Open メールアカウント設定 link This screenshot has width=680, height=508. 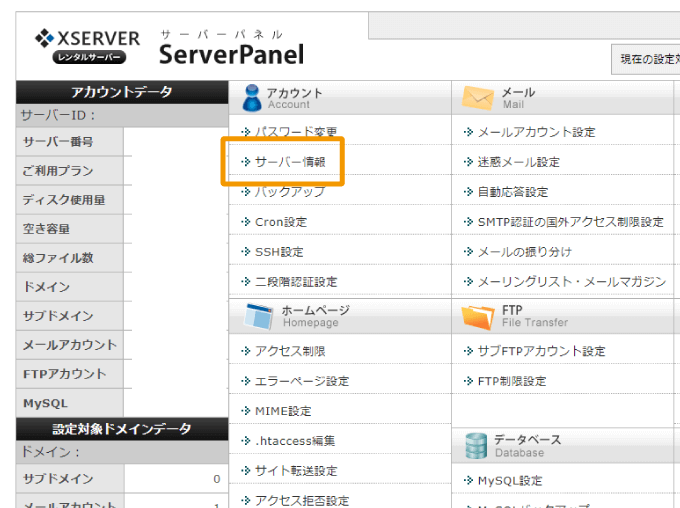pyautogui.click(x=536, y=132)
